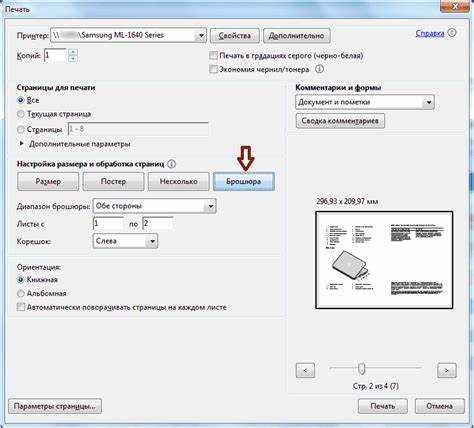The image size is (474, 428).
Task: Increase copies with the stepper arrow
Action: (x=73, y=52)
